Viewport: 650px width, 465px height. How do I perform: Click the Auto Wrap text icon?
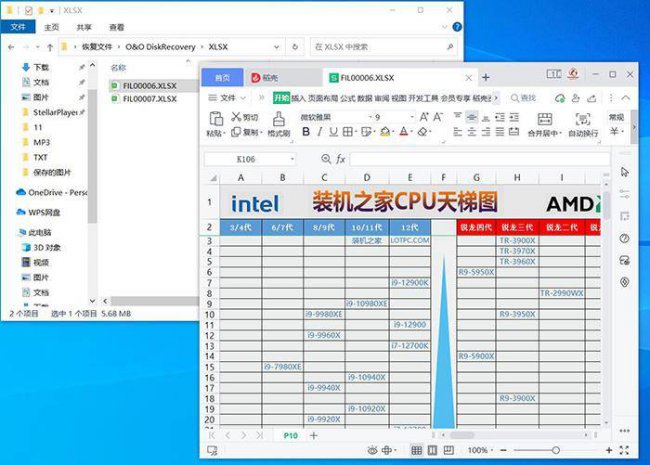583,119
